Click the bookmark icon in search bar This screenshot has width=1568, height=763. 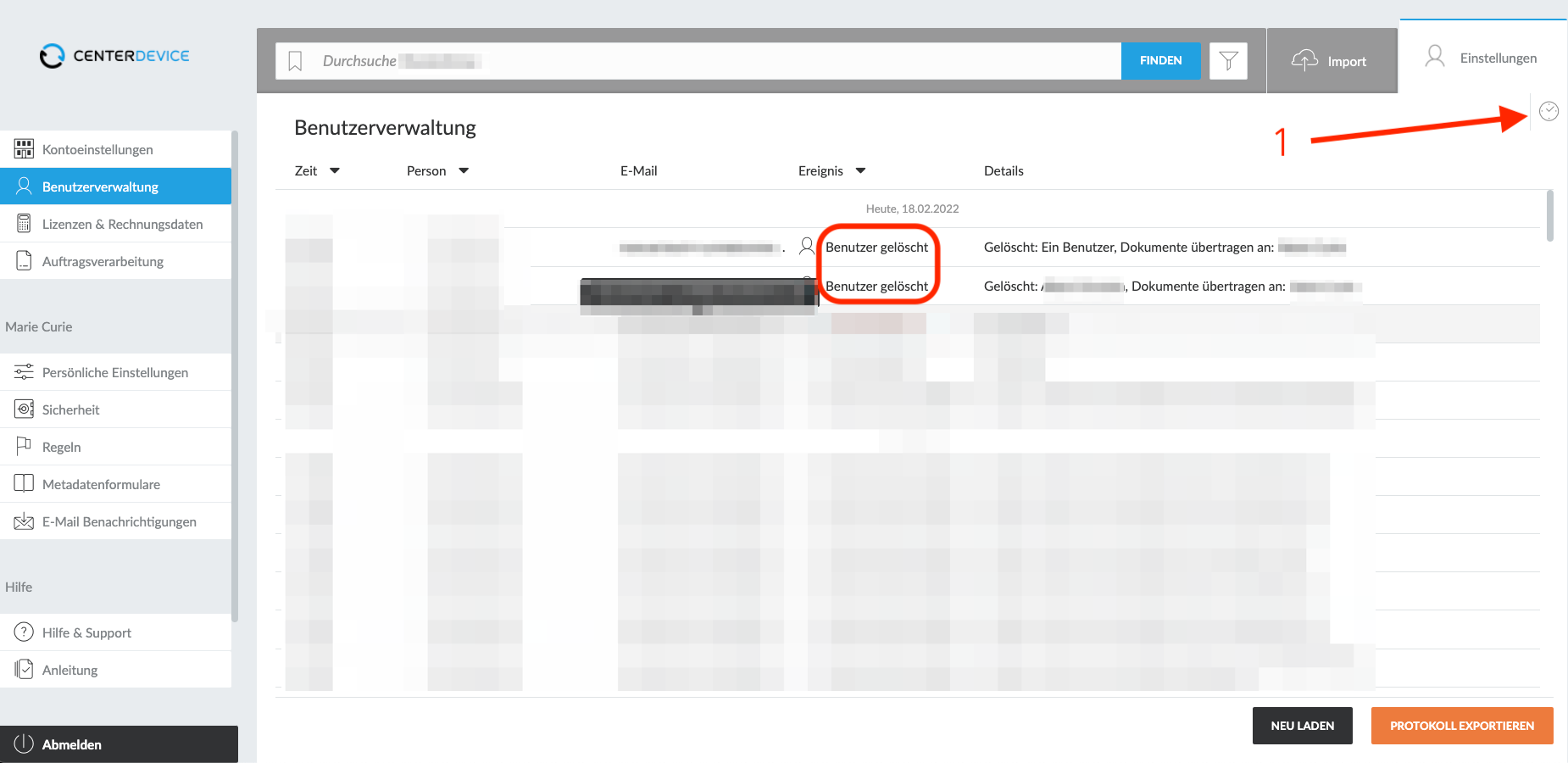point(295,61)
